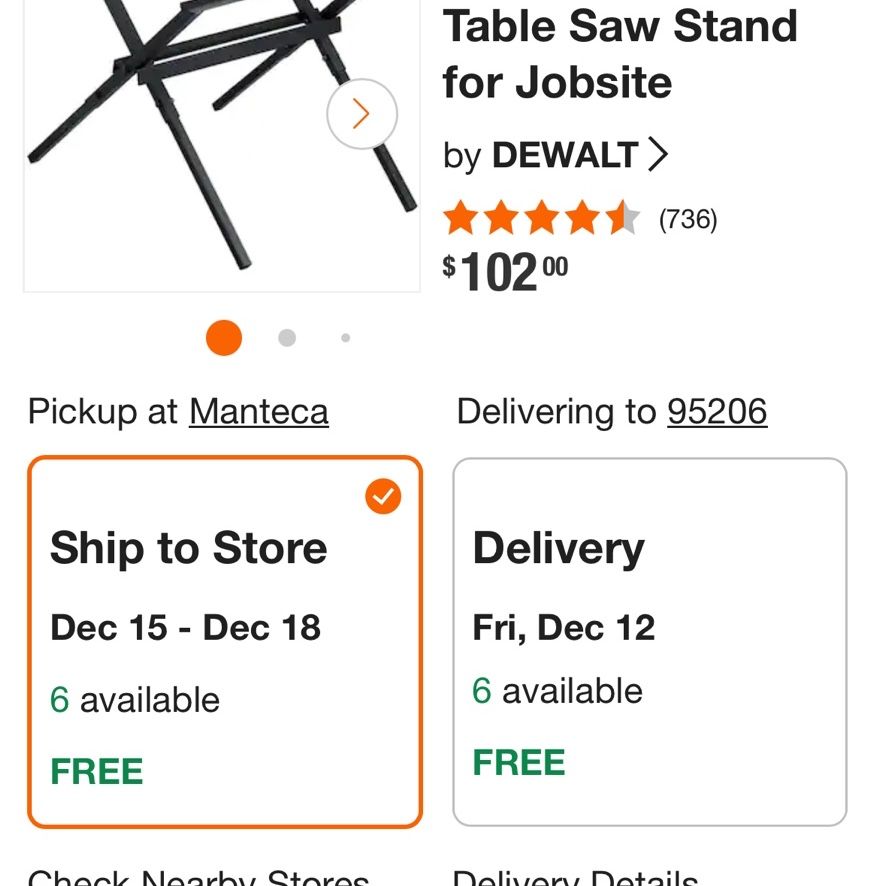Click the orange star rating
This screenshot has width=886, height=886.
pos(541,218)
